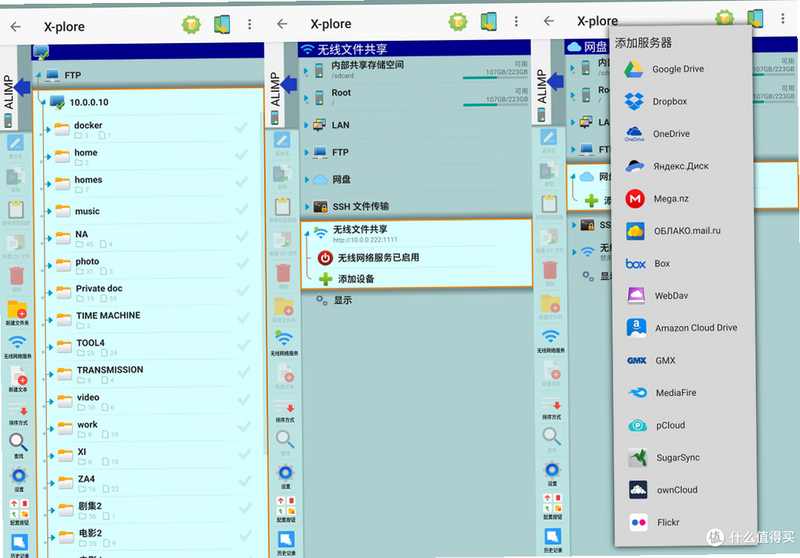Collapse the 10.0.0.10 FTP server node

(x=43, y=103)
